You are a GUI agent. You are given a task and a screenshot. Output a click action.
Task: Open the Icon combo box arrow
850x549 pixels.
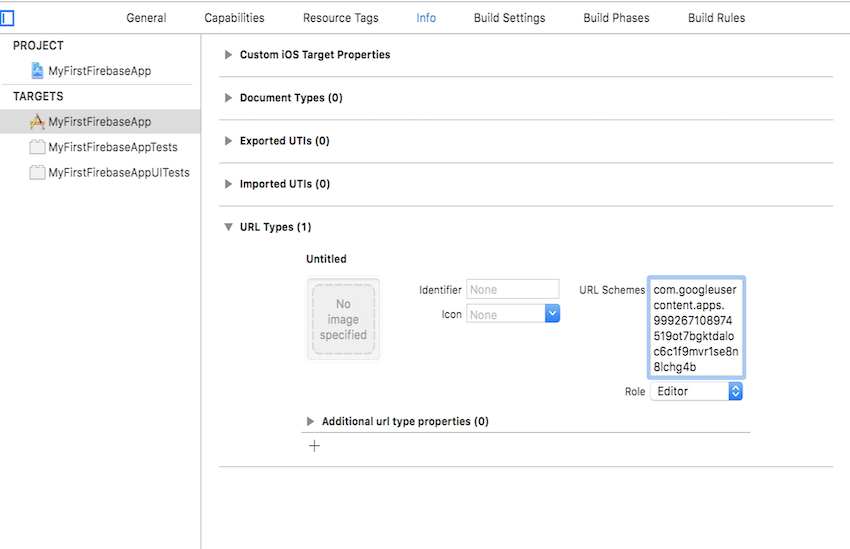(552, 314)
